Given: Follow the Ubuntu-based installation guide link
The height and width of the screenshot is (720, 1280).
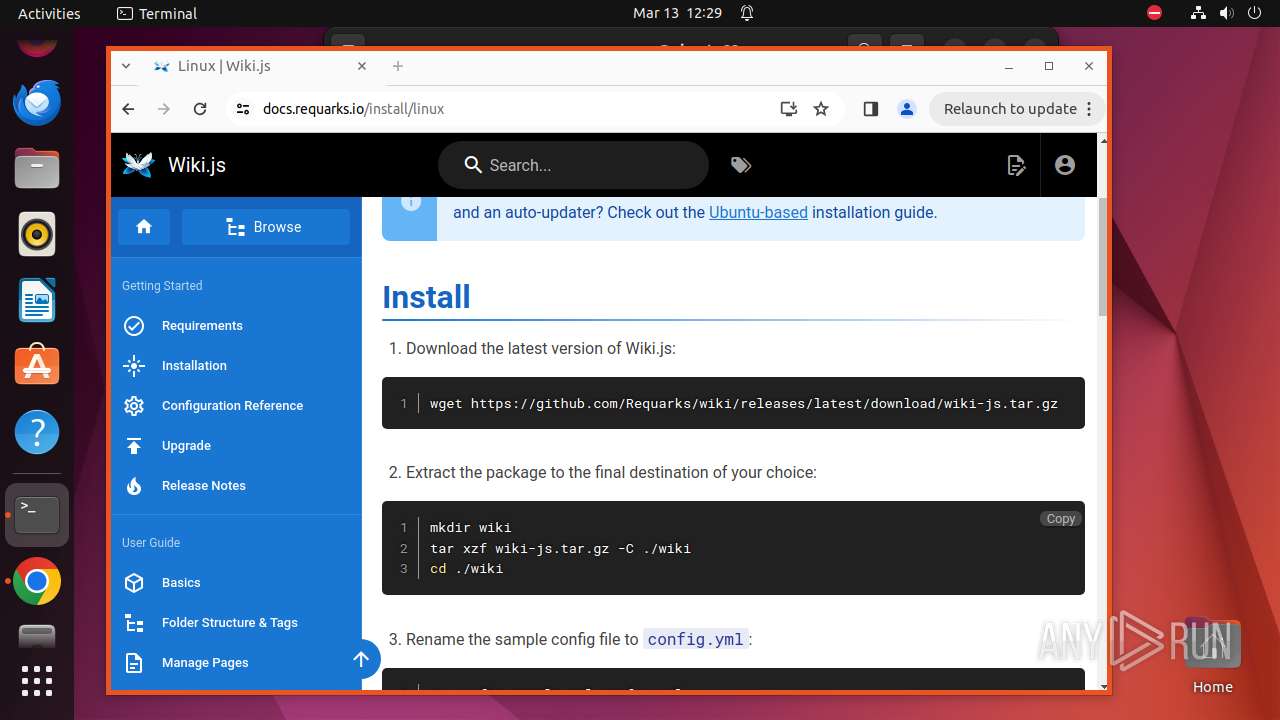Looking at the screenshot, I should tap(758, 212).
